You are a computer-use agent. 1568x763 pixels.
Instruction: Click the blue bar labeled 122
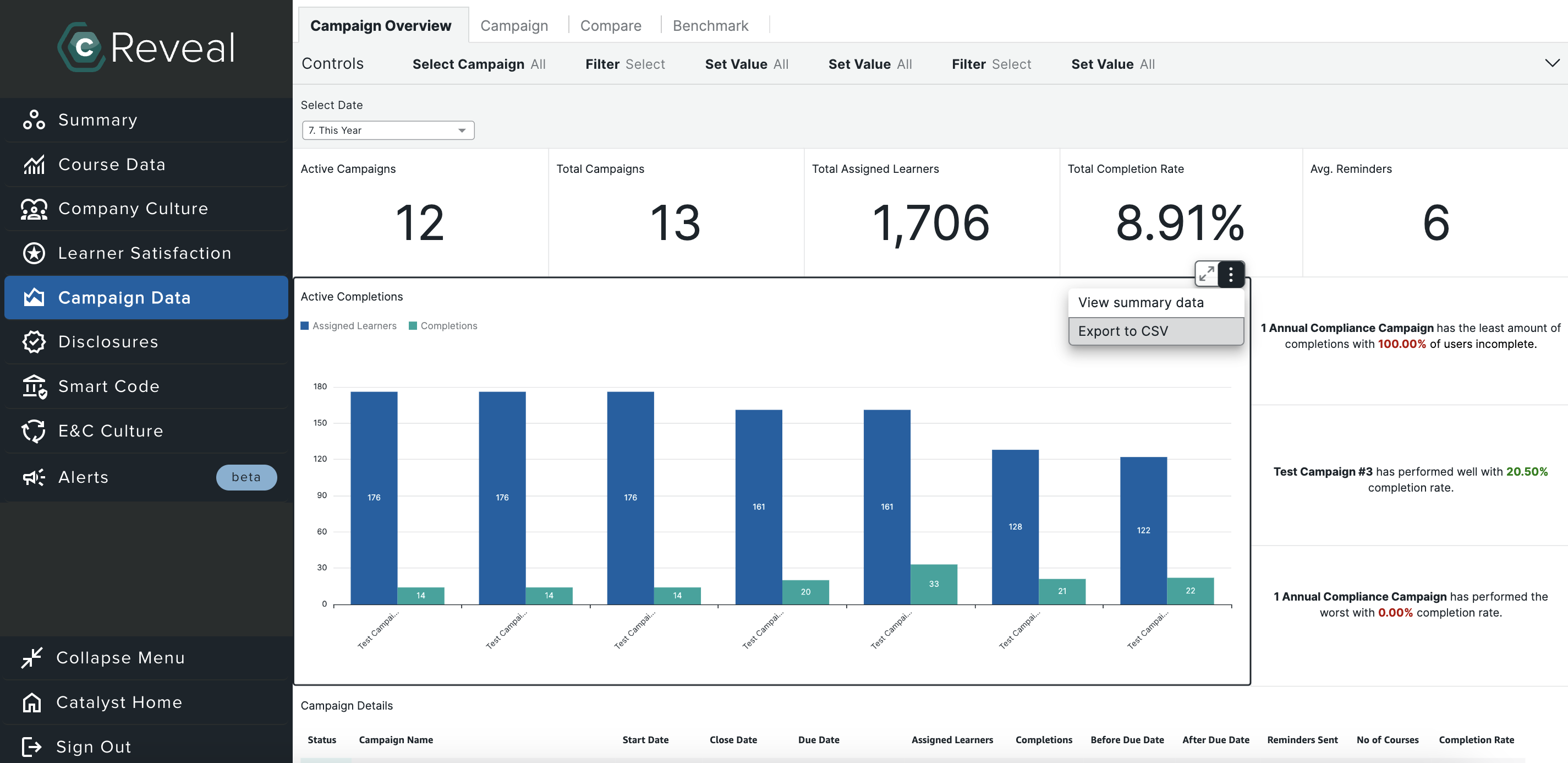[1143, 530]
